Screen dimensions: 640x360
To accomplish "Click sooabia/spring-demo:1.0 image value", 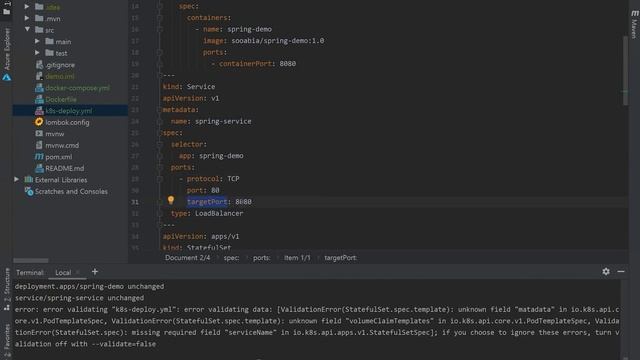I will click(x=278, y=40).
